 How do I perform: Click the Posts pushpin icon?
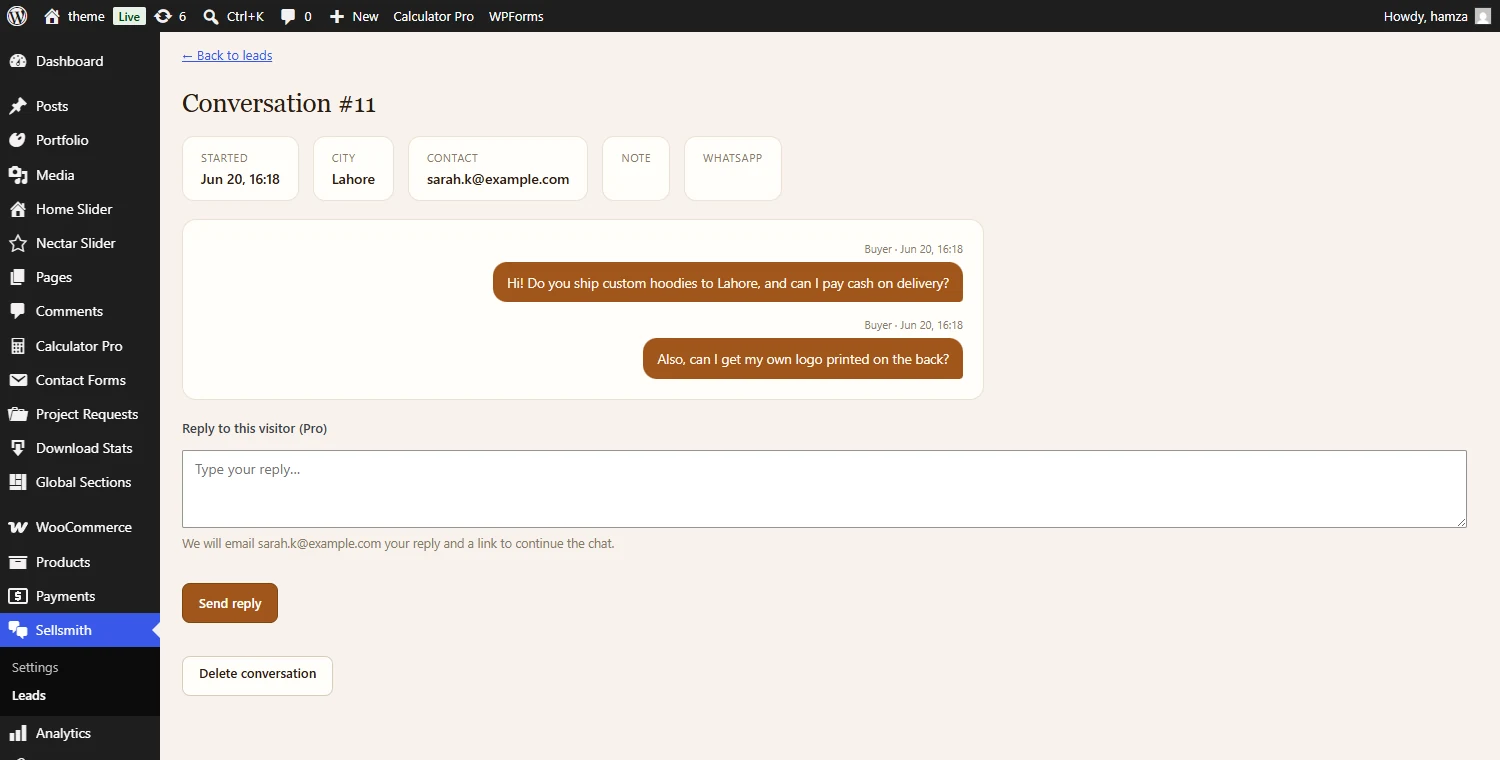pos(18,106)
